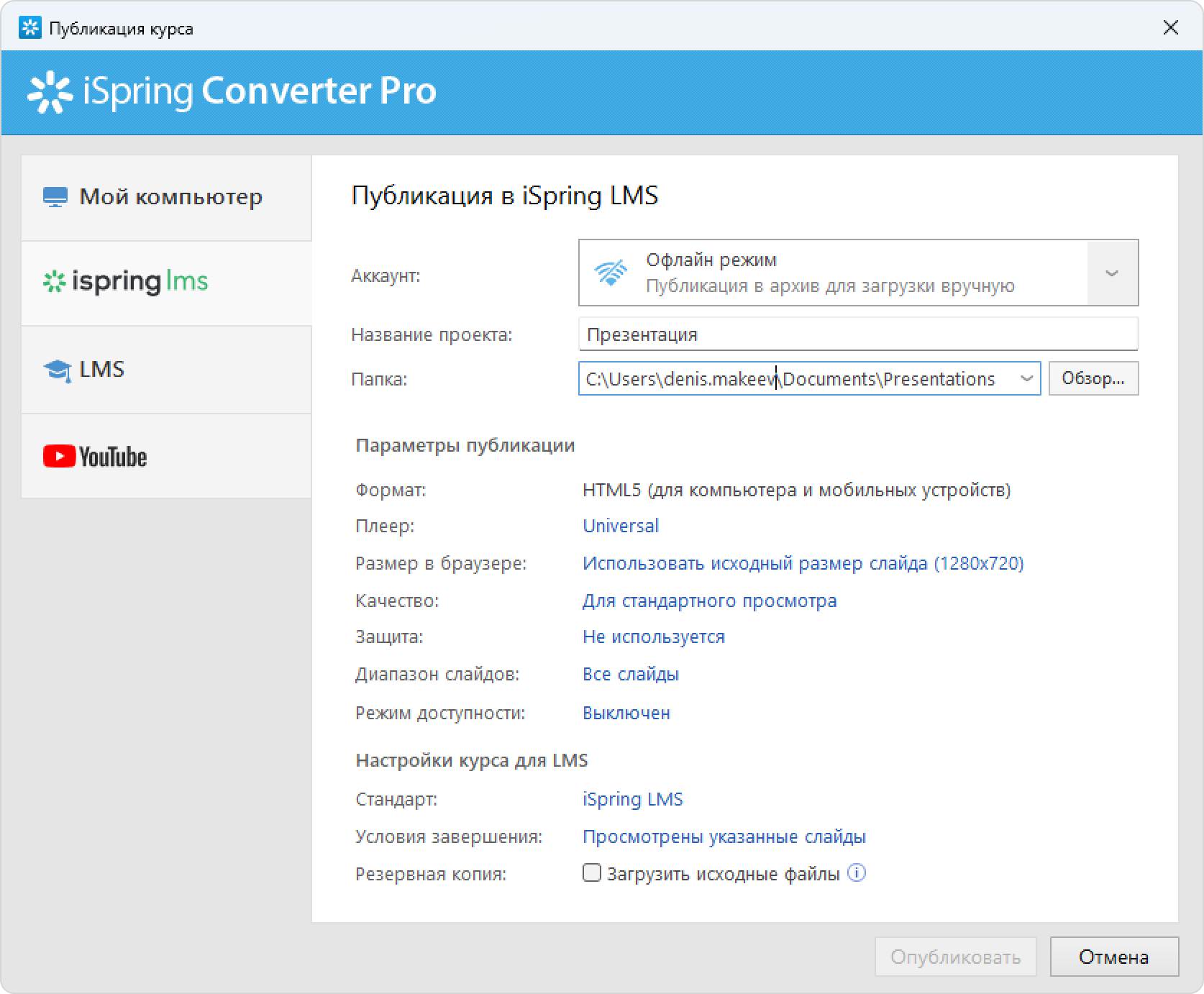
Task: Click the offline Wi-Fi icon in Аккаунт field
Action: point(611,273)
